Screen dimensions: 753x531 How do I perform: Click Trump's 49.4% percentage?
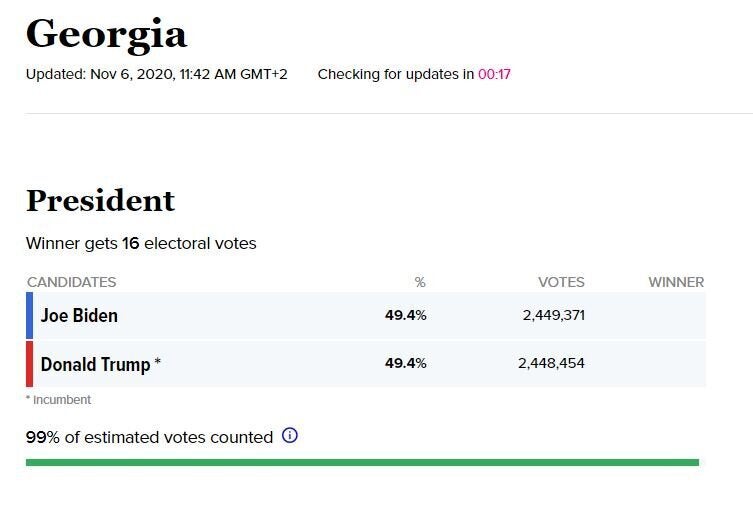click(405, 363)
